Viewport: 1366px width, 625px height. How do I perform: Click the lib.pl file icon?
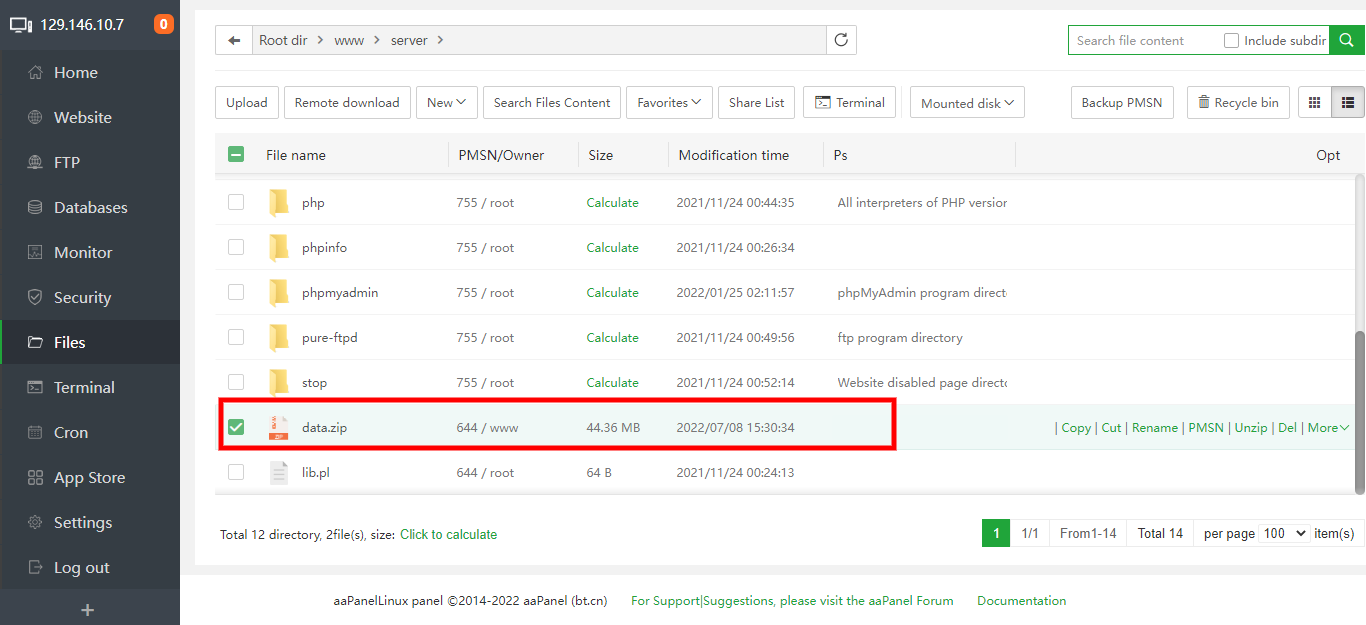tap(279, 472)
